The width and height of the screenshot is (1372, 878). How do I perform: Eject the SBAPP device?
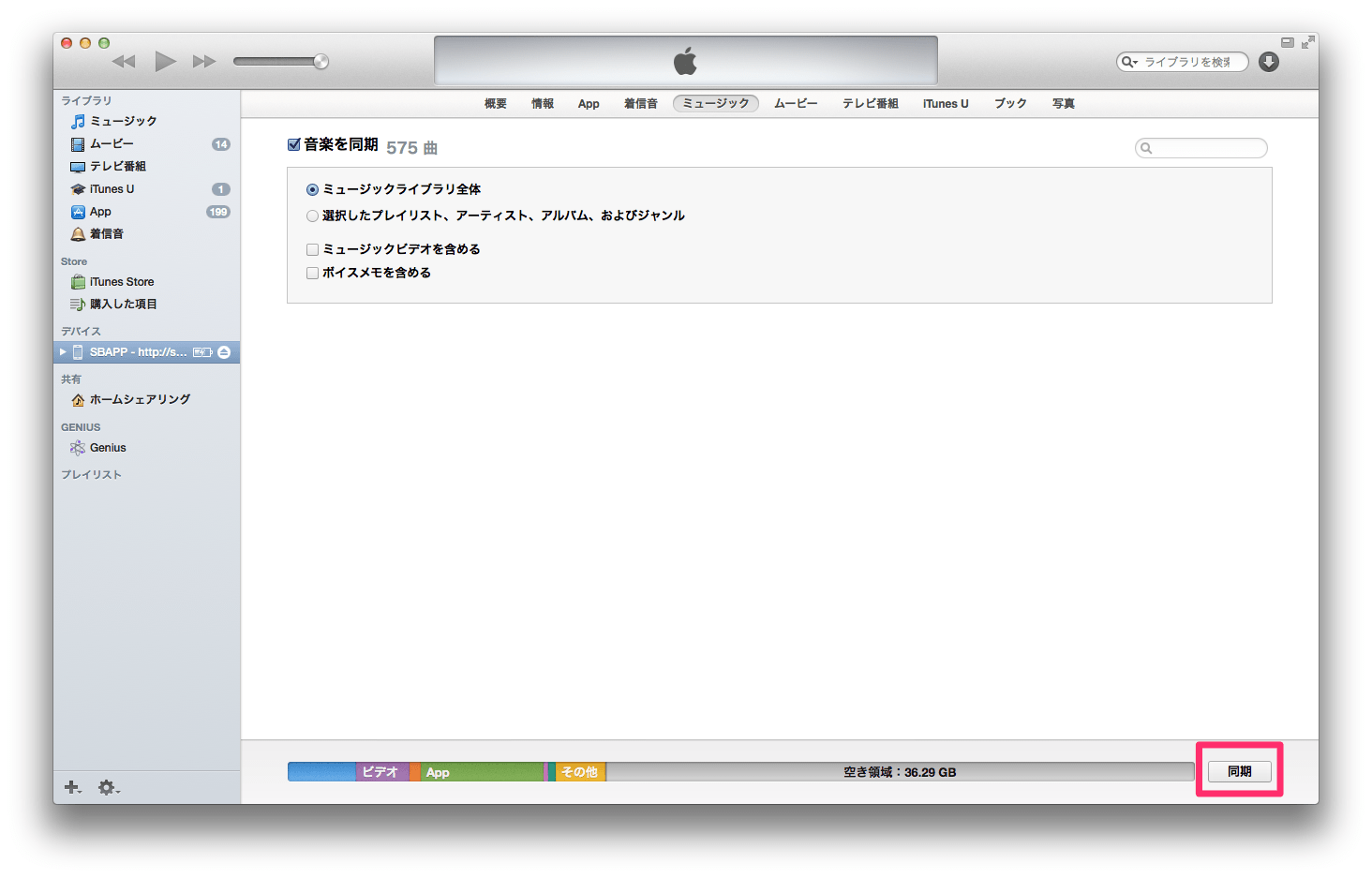[x=224, y=352]
